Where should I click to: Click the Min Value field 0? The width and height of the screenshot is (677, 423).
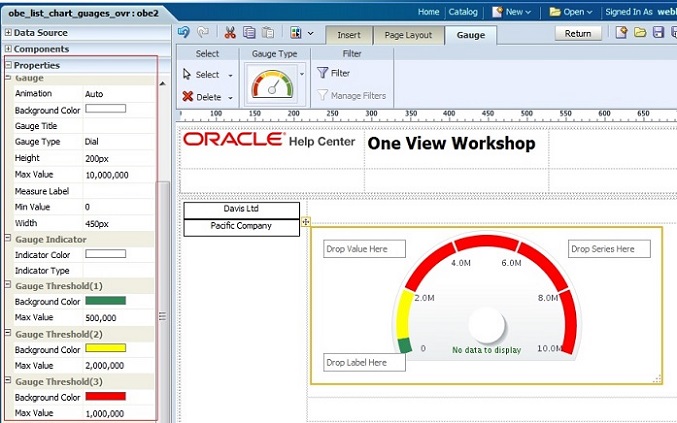click(87, 207)
